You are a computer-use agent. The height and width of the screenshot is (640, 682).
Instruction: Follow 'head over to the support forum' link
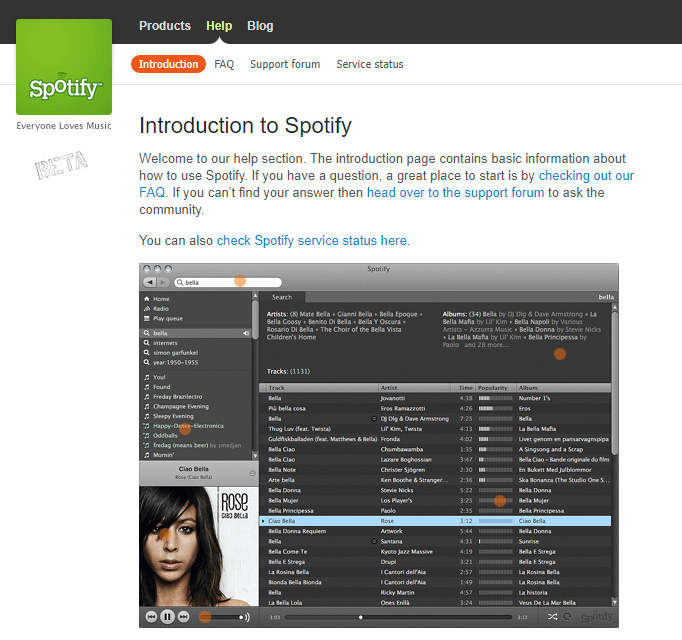tap(455, 193)
